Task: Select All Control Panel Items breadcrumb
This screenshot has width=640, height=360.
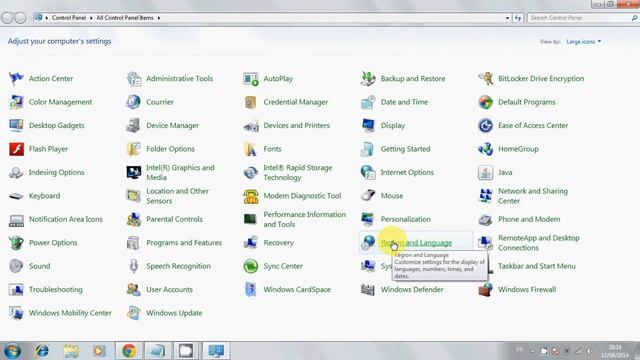Action: 125,18
